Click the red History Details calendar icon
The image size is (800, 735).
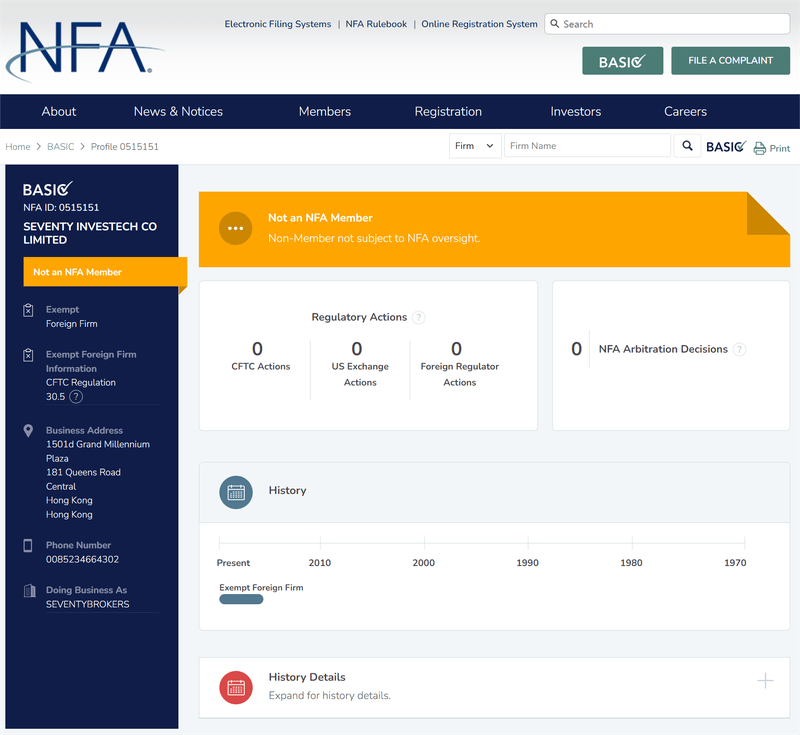click(x=236, y=688)
